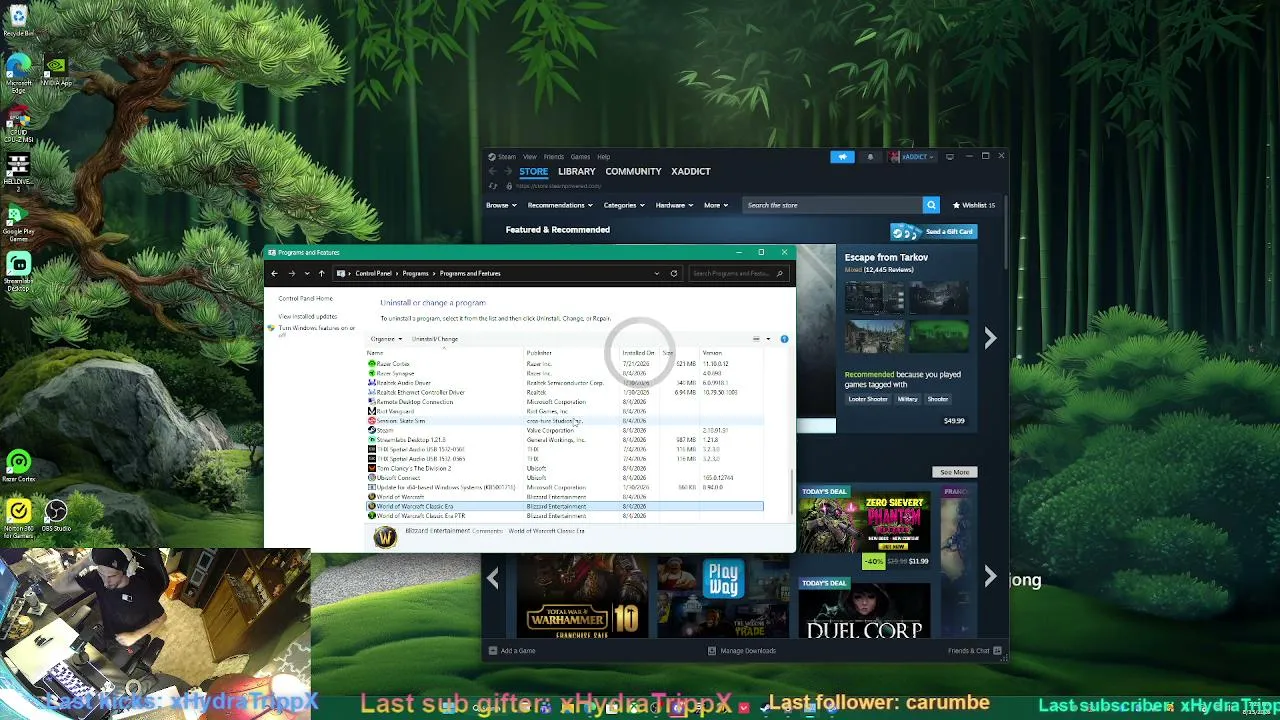This screenshot has height=720, width=1280.
Task: Open Programs and Features help icon
Action: [784, 339]
